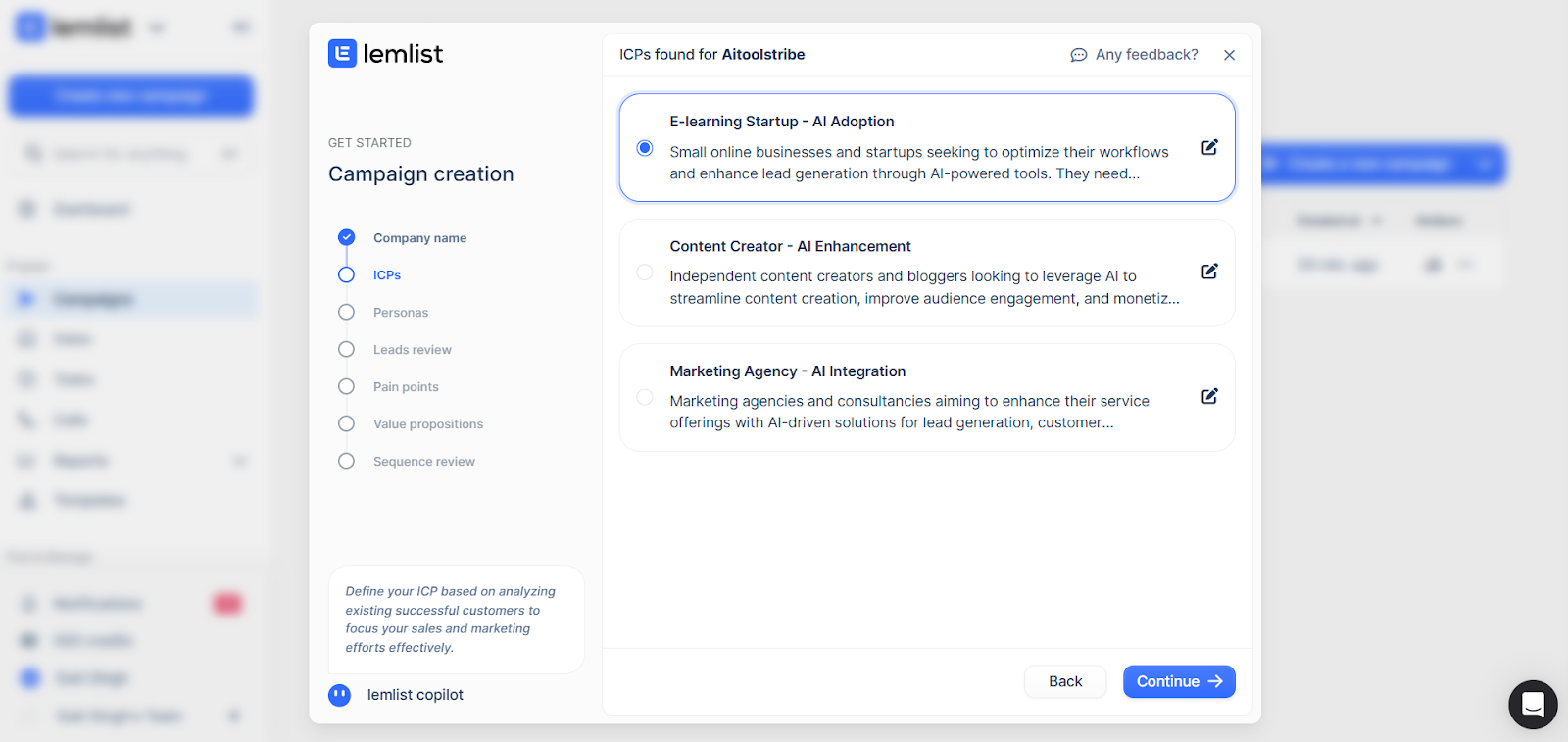Go to Pain points step

(406, 387)
